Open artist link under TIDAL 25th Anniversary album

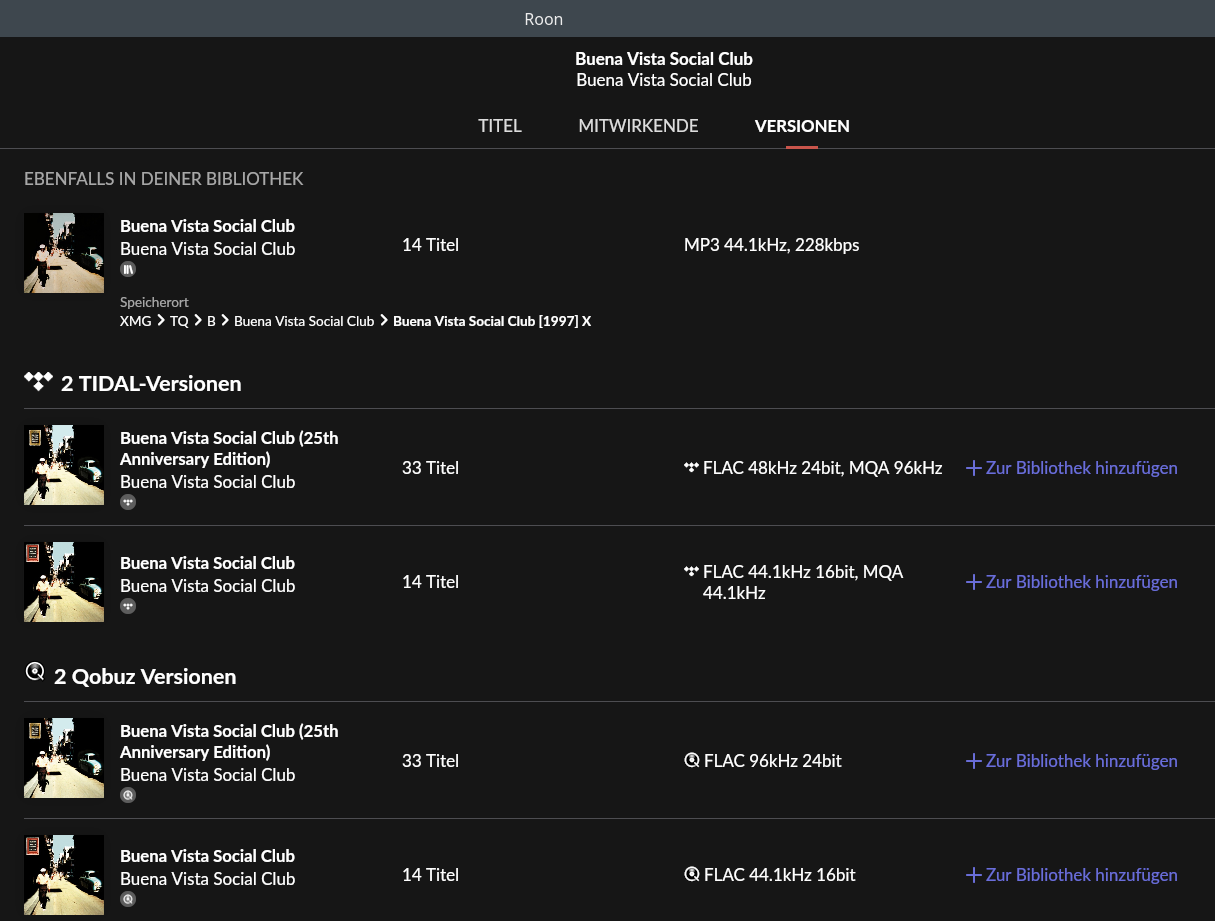click(207, 482)
